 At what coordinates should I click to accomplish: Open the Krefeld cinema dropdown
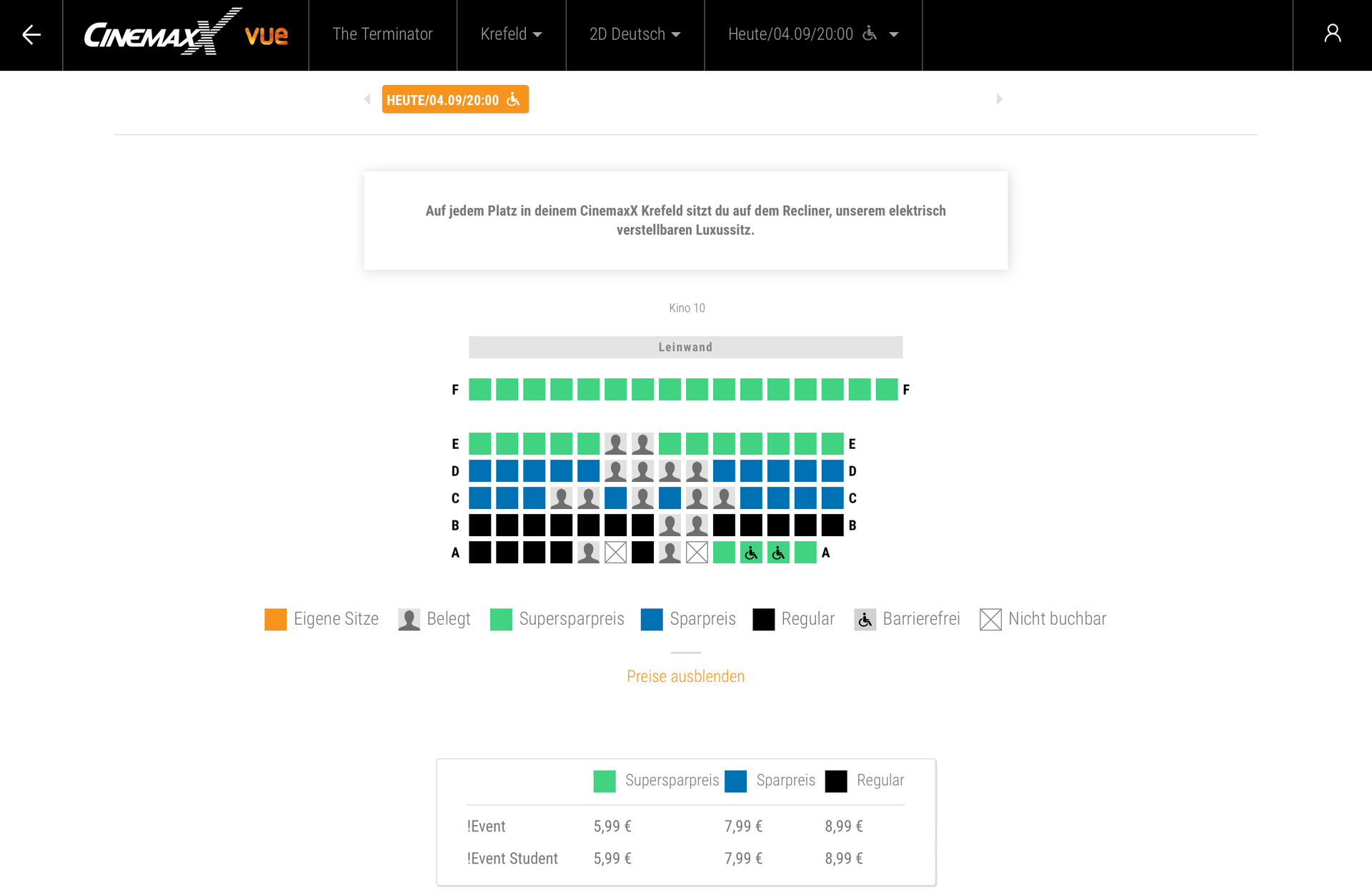point(511,34)
